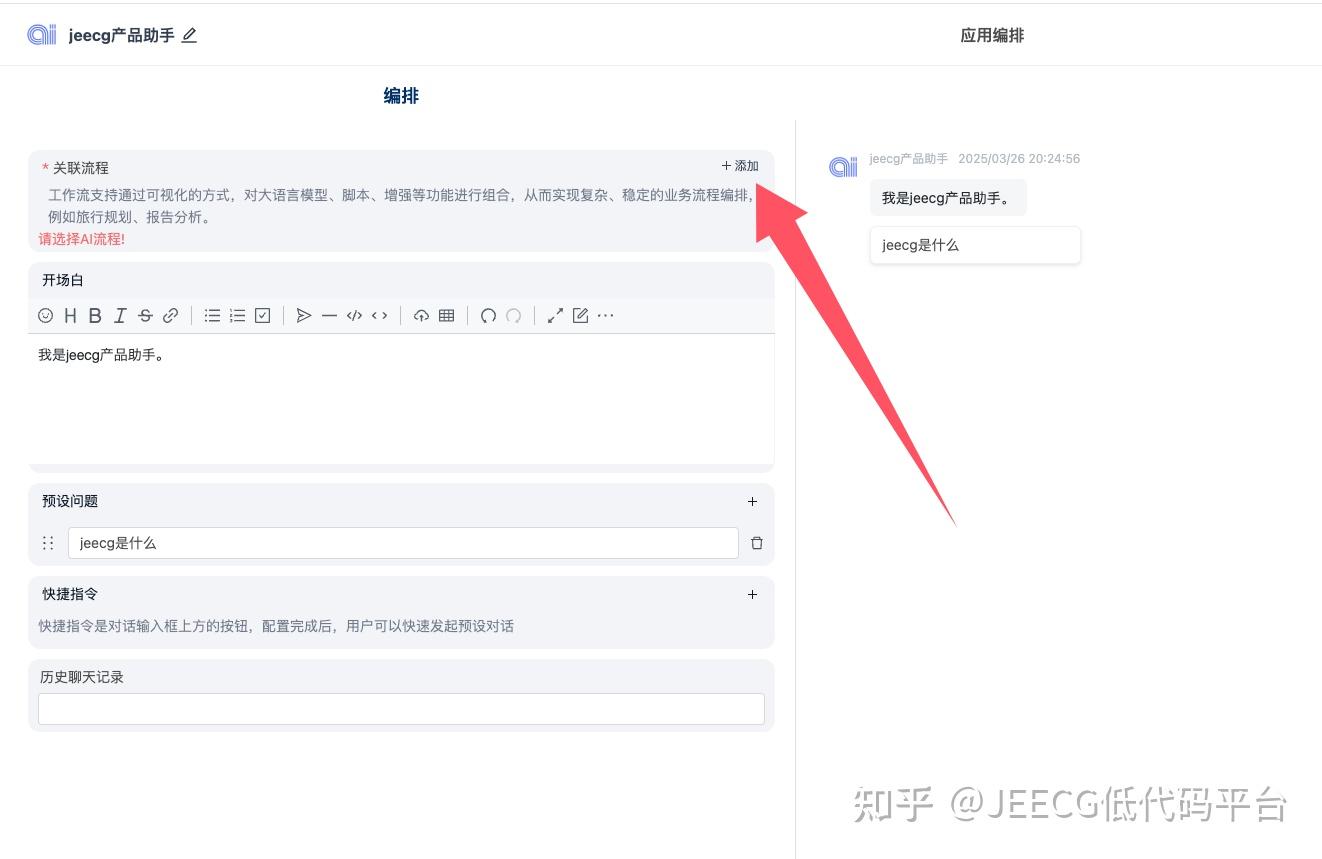1322x859 pixels.
Task: Insert a hyperlink using the link icon
Action: pos(171,316)
